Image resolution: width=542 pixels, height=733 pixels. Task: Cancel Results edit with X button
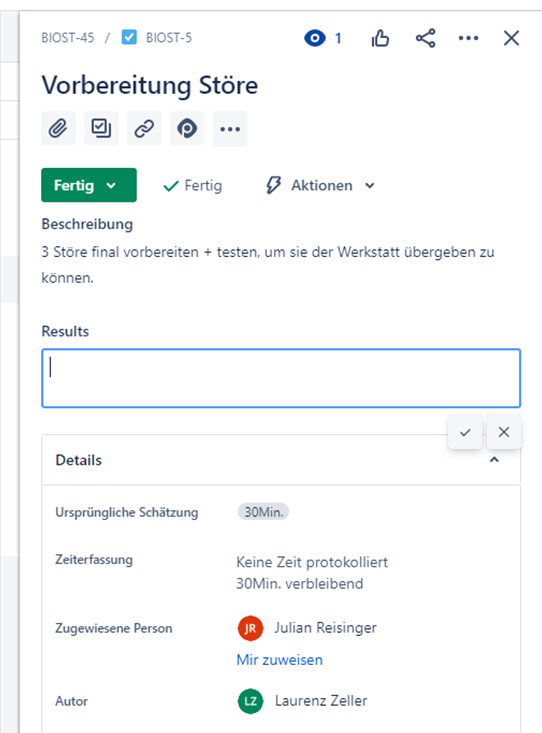pos(504,432)
